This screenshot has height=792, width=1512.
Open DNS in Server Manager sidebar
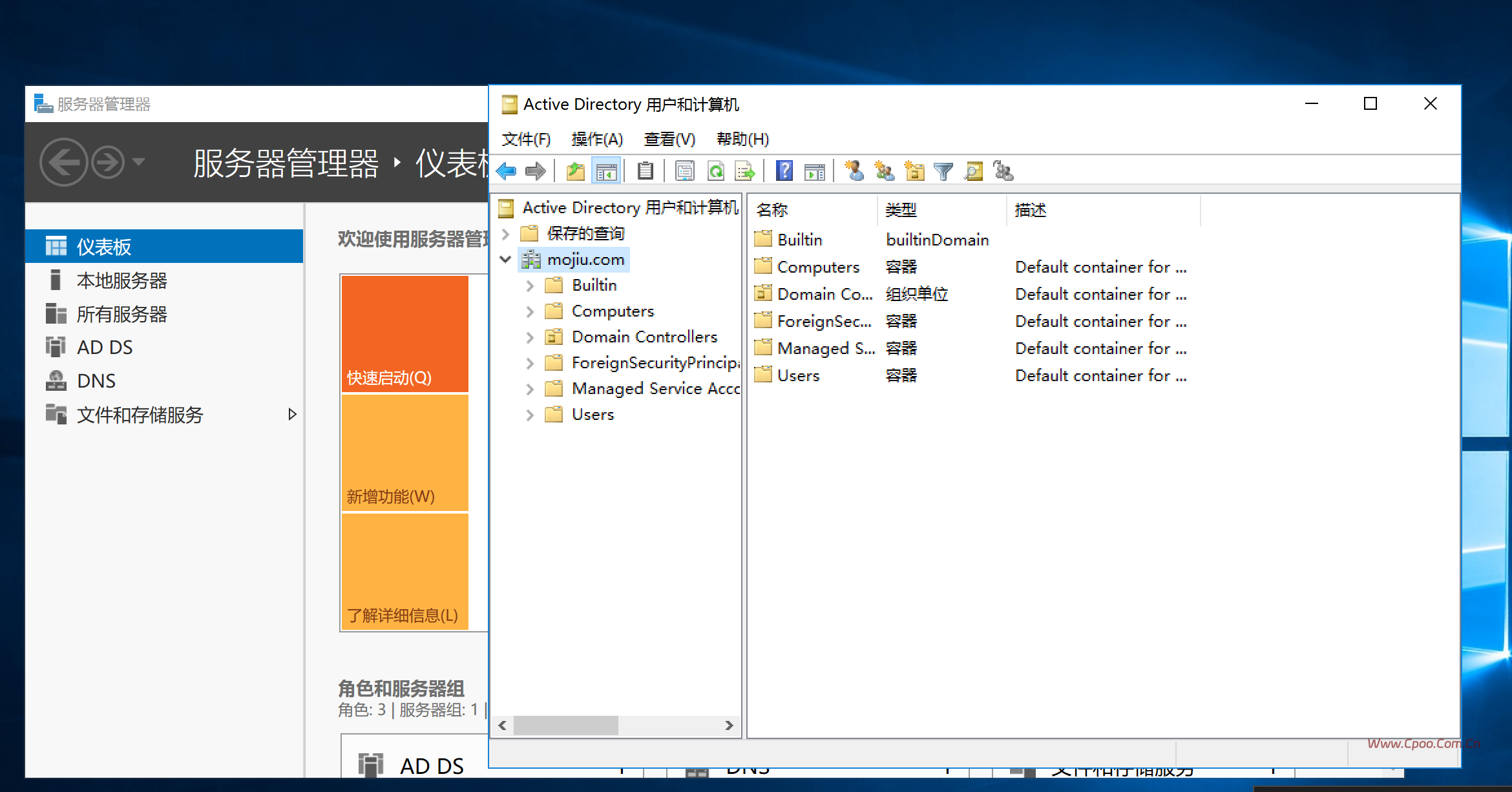pyautogui.click(x=164, y=380)
